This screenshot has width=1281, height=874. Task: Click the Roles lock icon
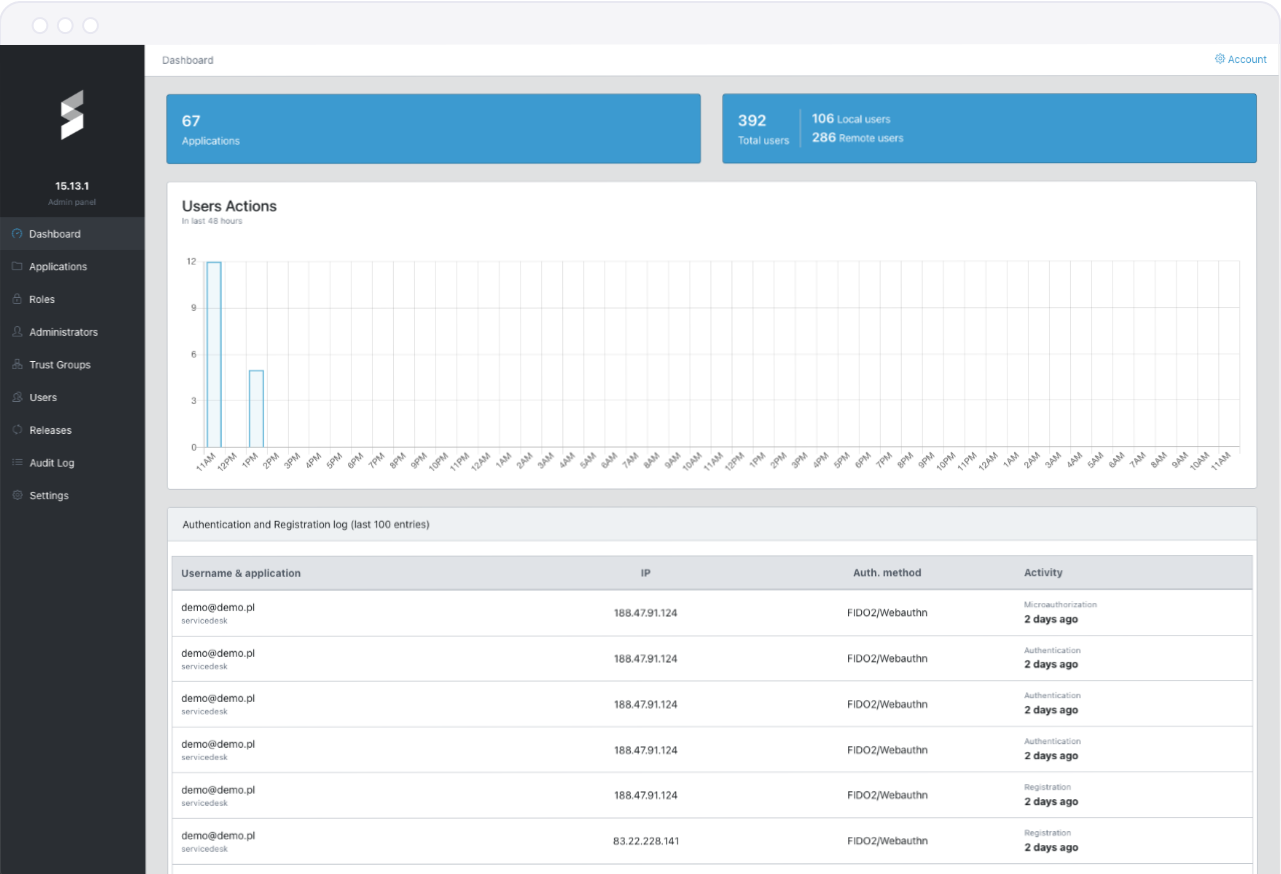tap(16, 299)
